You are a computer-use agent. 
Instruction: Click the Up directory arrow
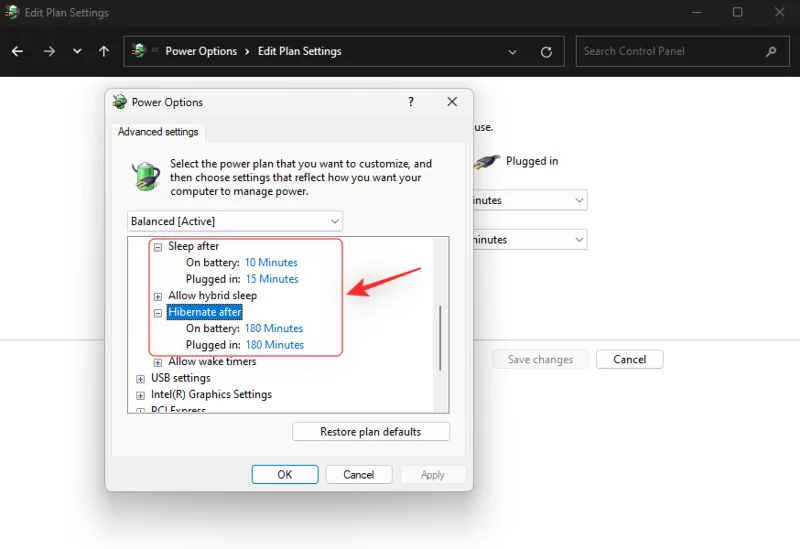[x=104, y=51]
